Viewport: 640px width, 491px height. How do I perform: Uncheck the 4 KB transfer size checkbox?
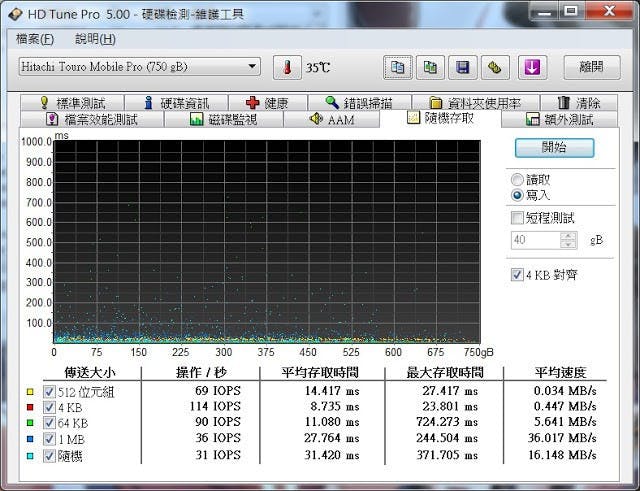[49, 407]
